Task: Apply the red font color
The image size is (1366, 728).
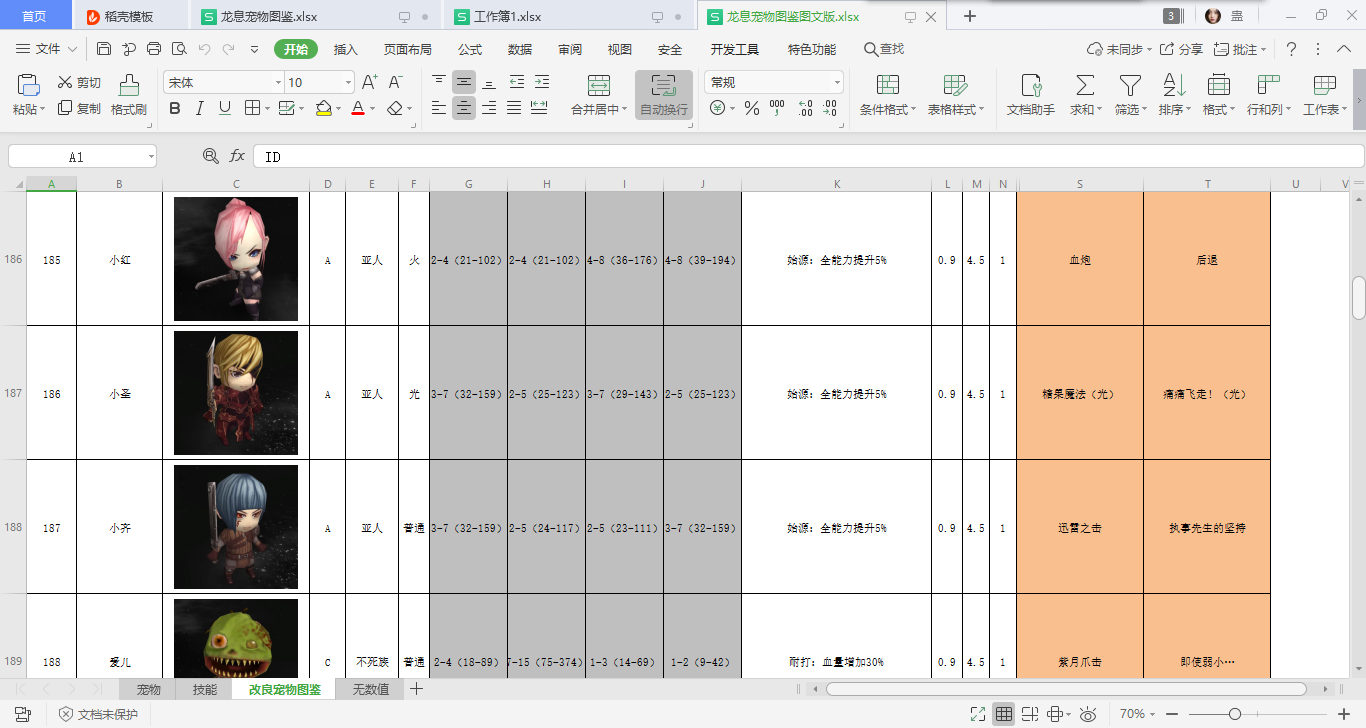Action: pos(358,108)
